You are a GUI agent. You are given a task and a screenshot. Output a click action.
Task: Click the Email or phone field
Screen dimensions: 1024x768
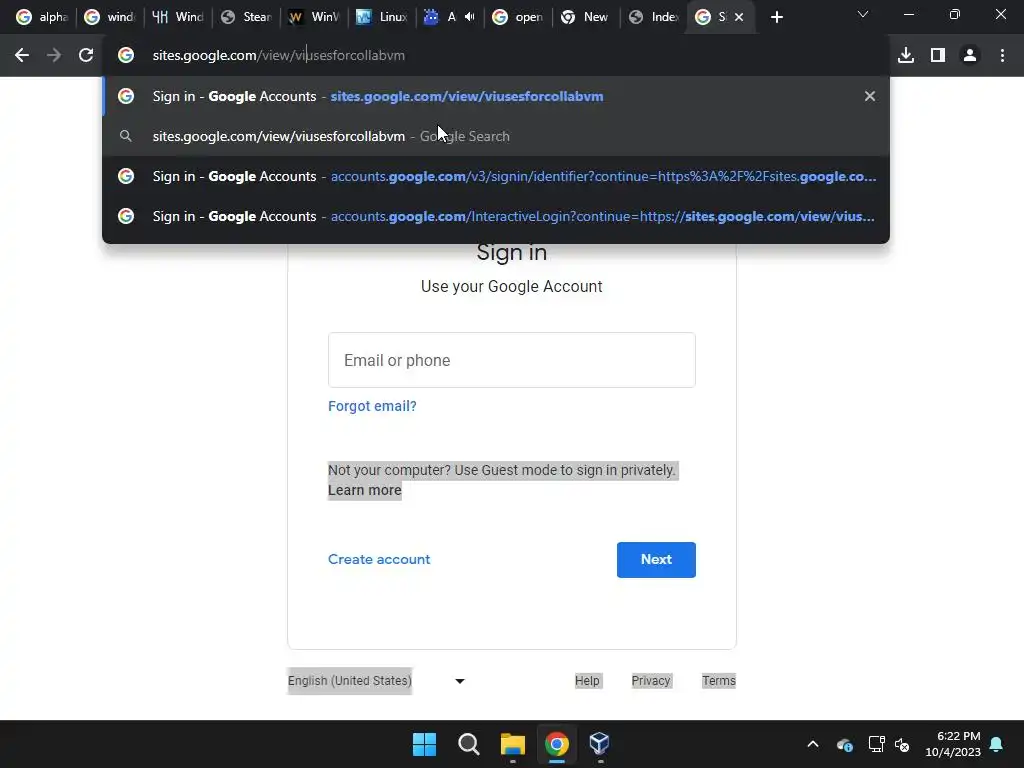[511, 360]
